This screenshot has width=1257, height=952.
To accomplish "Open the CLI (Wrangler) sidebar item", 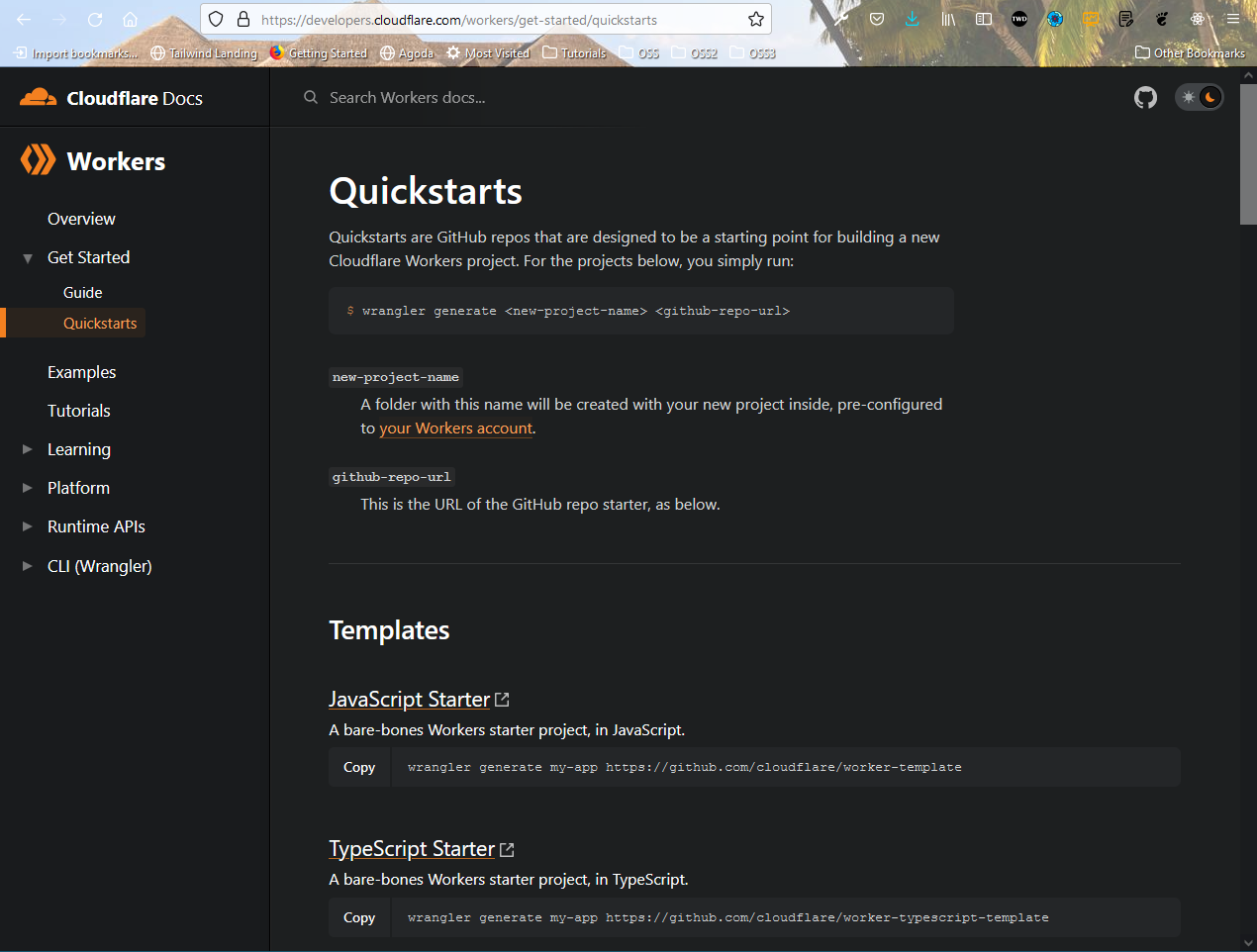I will tap(100, 566).
